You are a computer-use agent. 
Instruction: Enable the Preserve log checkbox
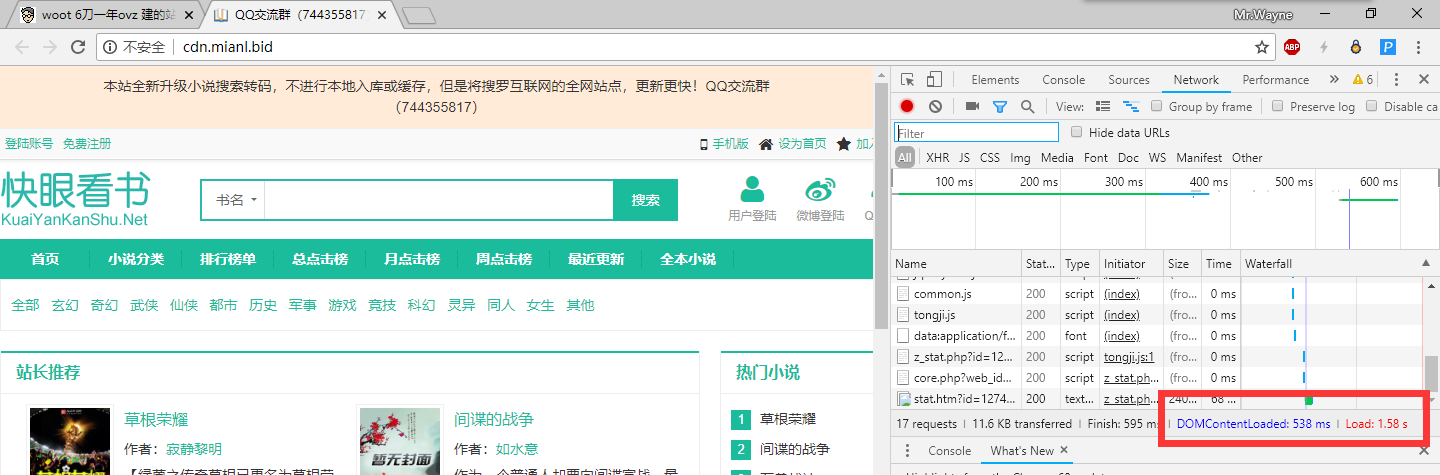(1276, 106)
